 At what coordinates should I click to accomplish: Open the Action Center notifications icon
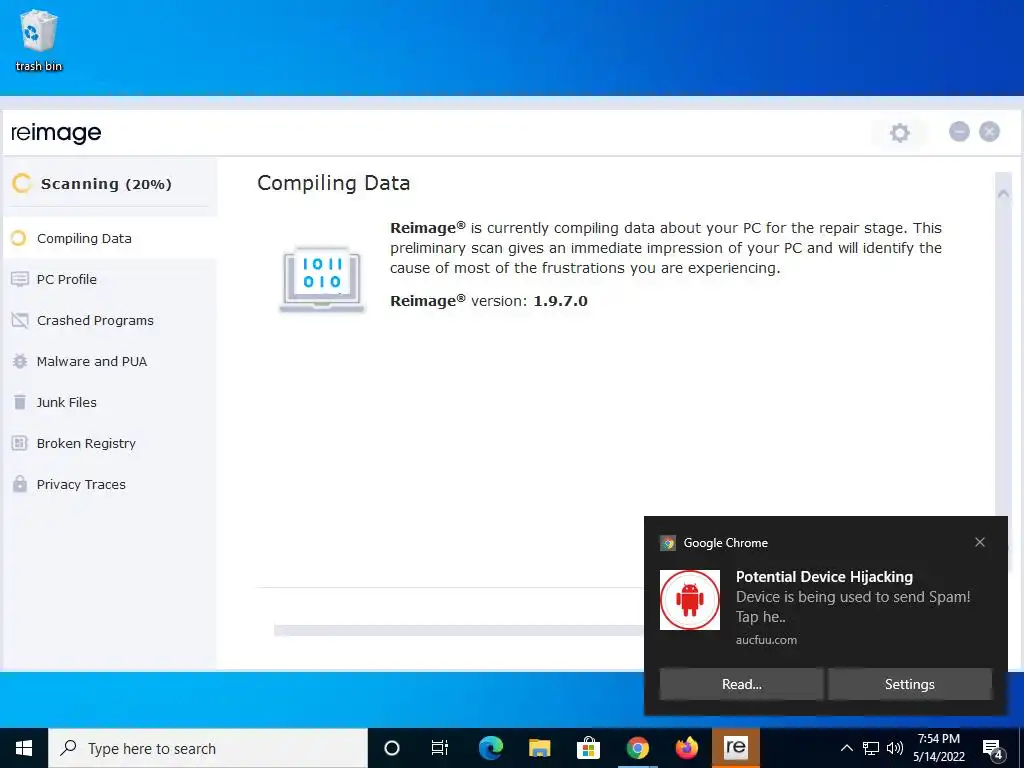[993, 749]
